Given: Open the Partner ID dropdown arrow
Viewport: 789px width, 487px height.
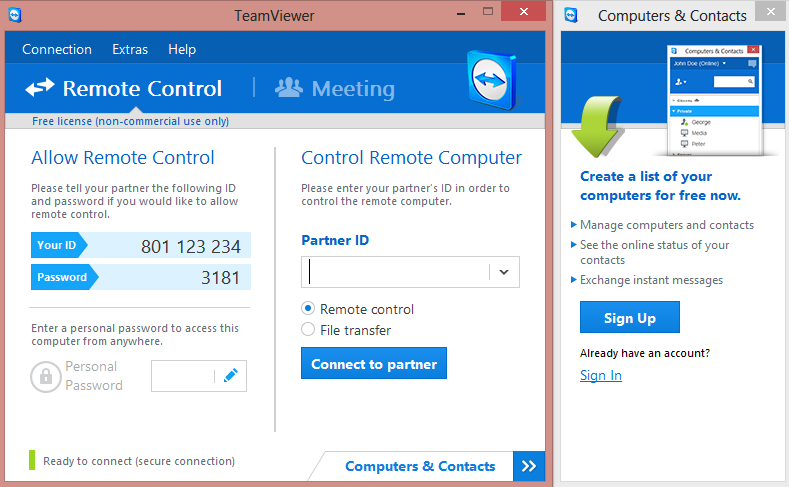Looking at the screenshot, I should (x=503, y=272).
